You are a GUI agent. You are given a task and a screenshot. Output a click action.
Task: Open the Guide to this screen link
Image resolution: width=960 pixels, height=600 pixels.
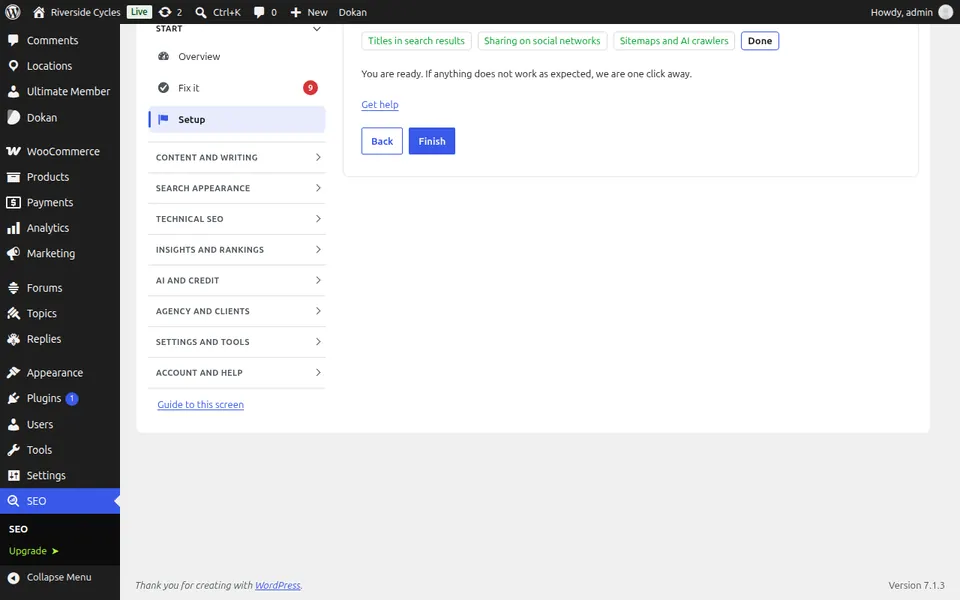[200, 405]
